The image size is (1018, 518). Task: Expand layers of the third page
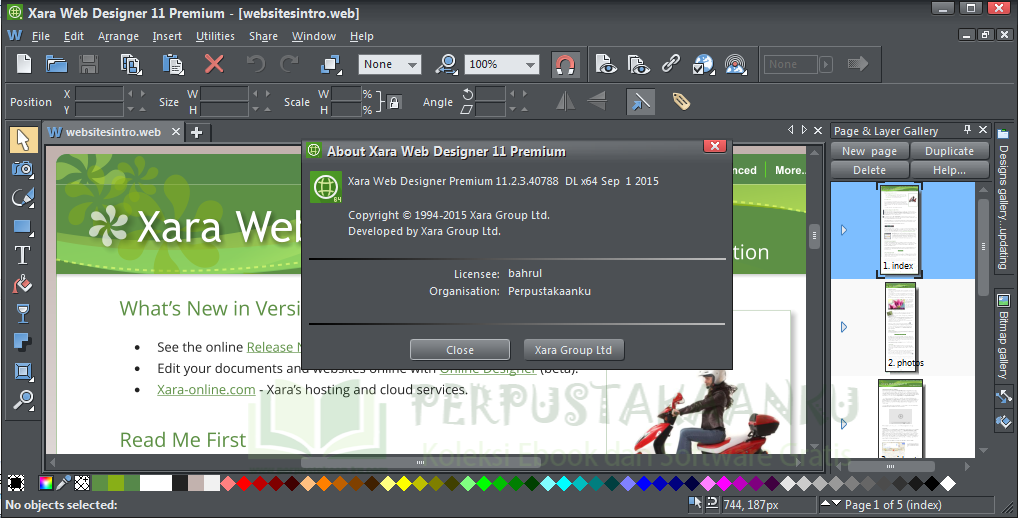(844, 425)
